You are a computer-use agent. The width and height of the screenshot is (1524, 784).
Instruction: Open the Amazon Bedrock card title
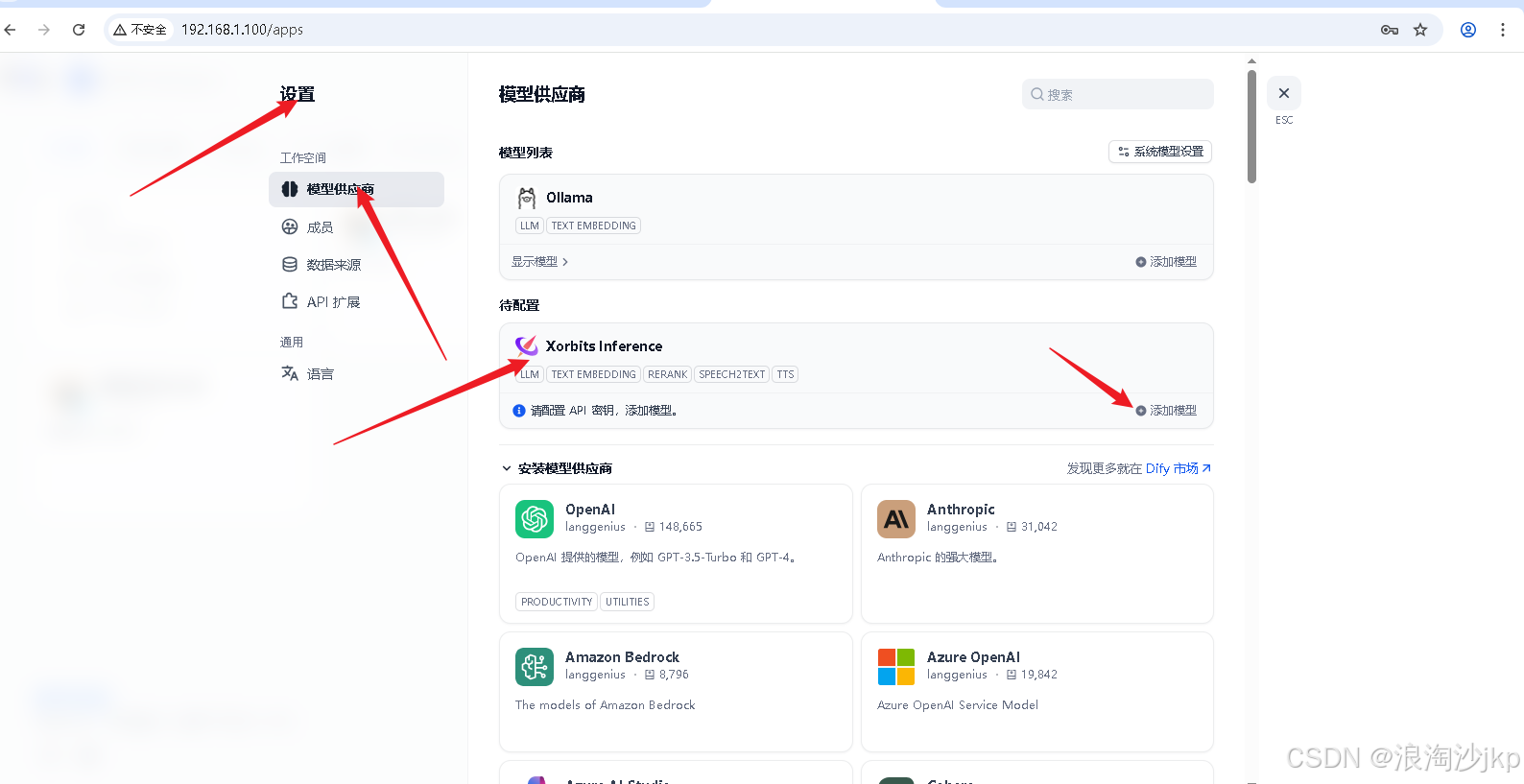[x=622, y=657]
